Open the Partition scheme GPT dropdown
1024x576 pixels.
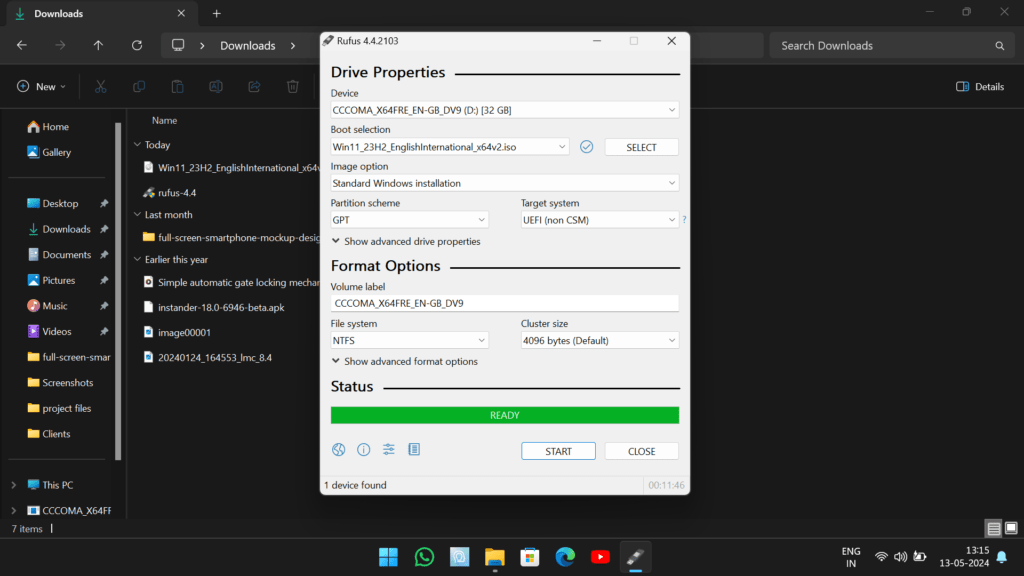tap(409, 220)
